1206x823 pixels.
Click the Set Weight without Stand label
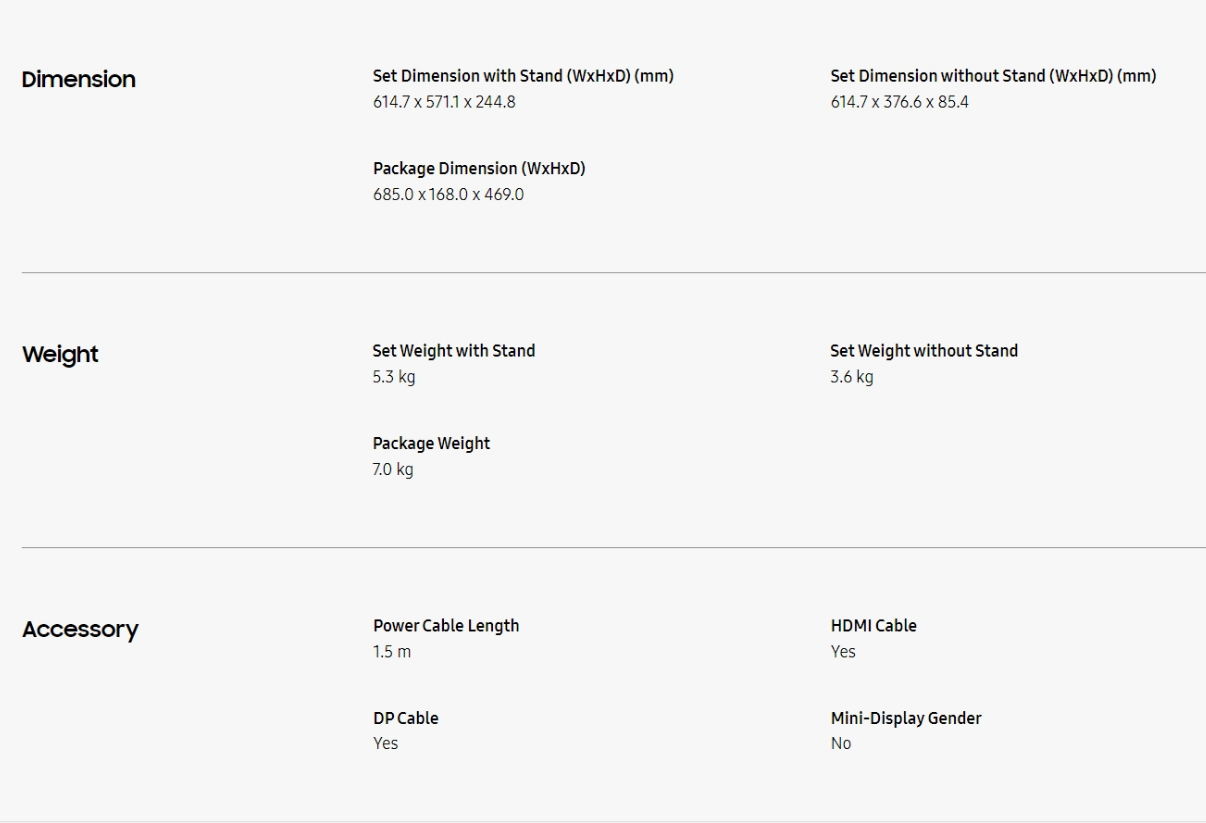coord(923,351)
